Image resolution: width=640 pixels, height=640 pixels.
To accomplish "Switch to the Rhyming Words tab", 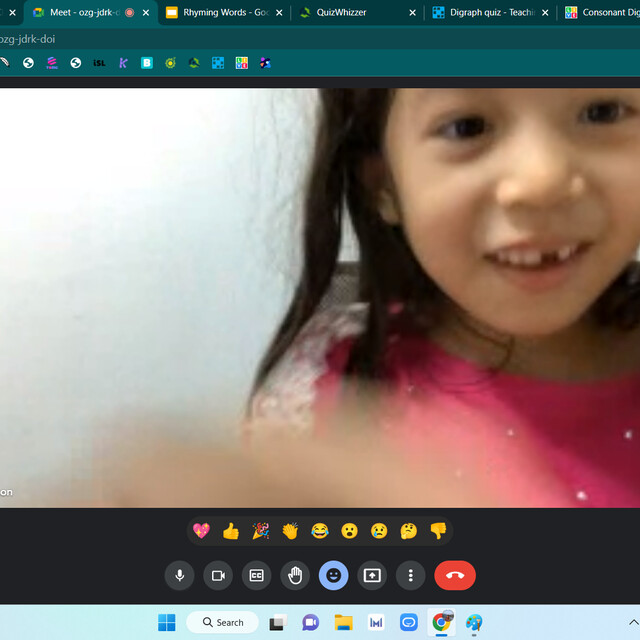I will coord(225,13).
